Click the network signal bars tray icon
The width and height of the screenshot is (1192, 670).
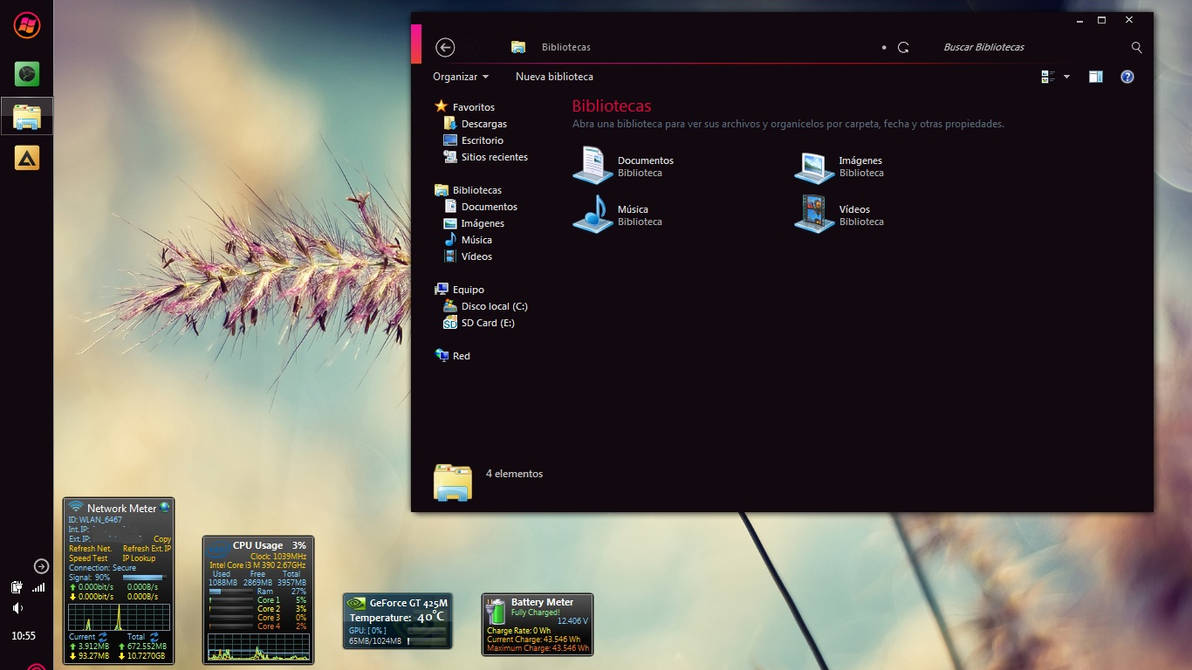(x=39, y=586)
